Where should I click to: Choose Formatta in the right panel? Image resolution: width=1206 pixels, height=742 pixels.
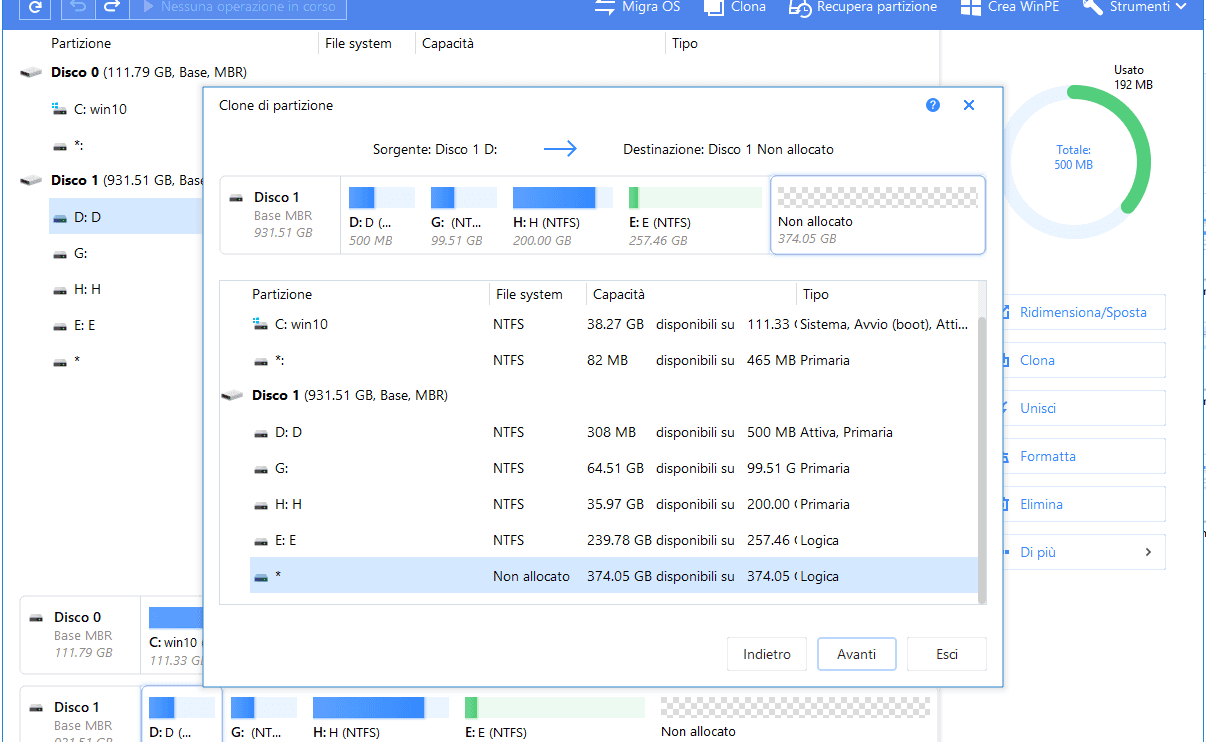pyautogui.click(x=1047, y=456)
